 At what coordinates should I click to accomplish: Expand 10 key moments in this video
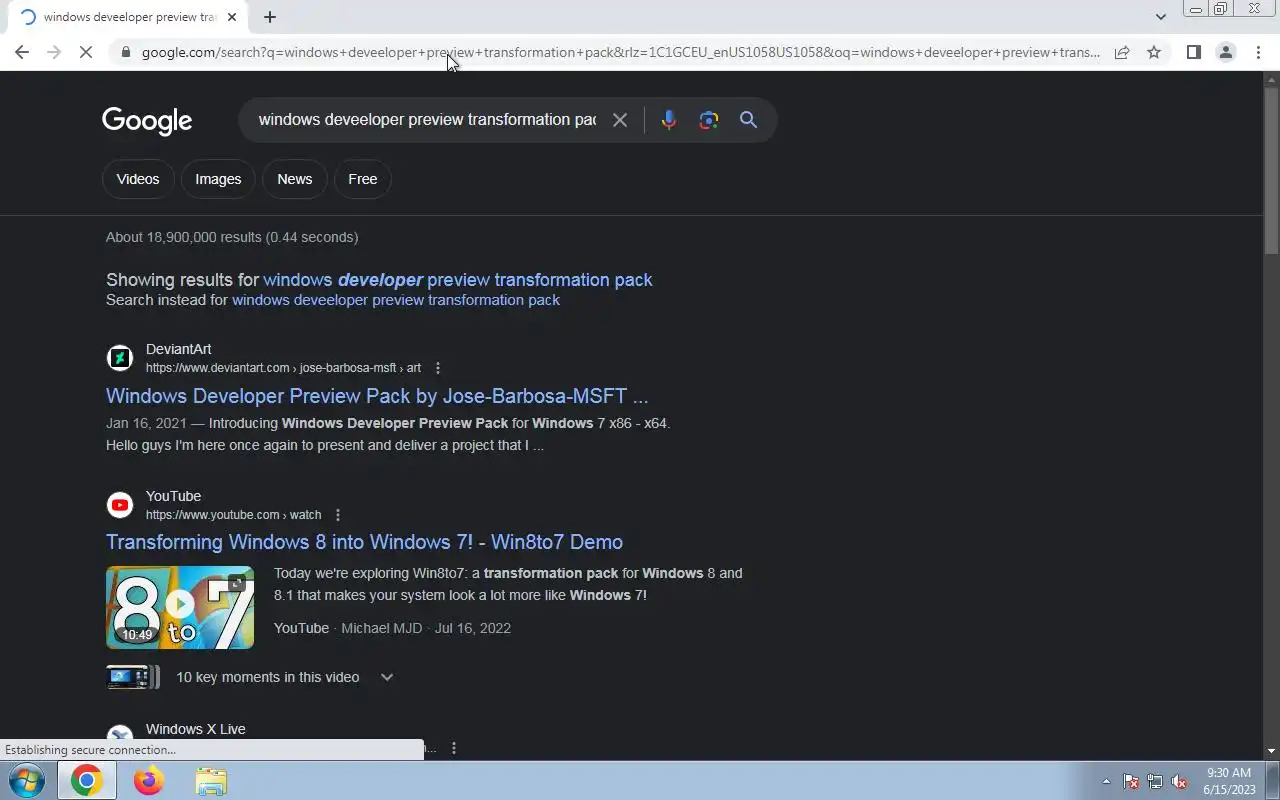click(x=387, y=677)
